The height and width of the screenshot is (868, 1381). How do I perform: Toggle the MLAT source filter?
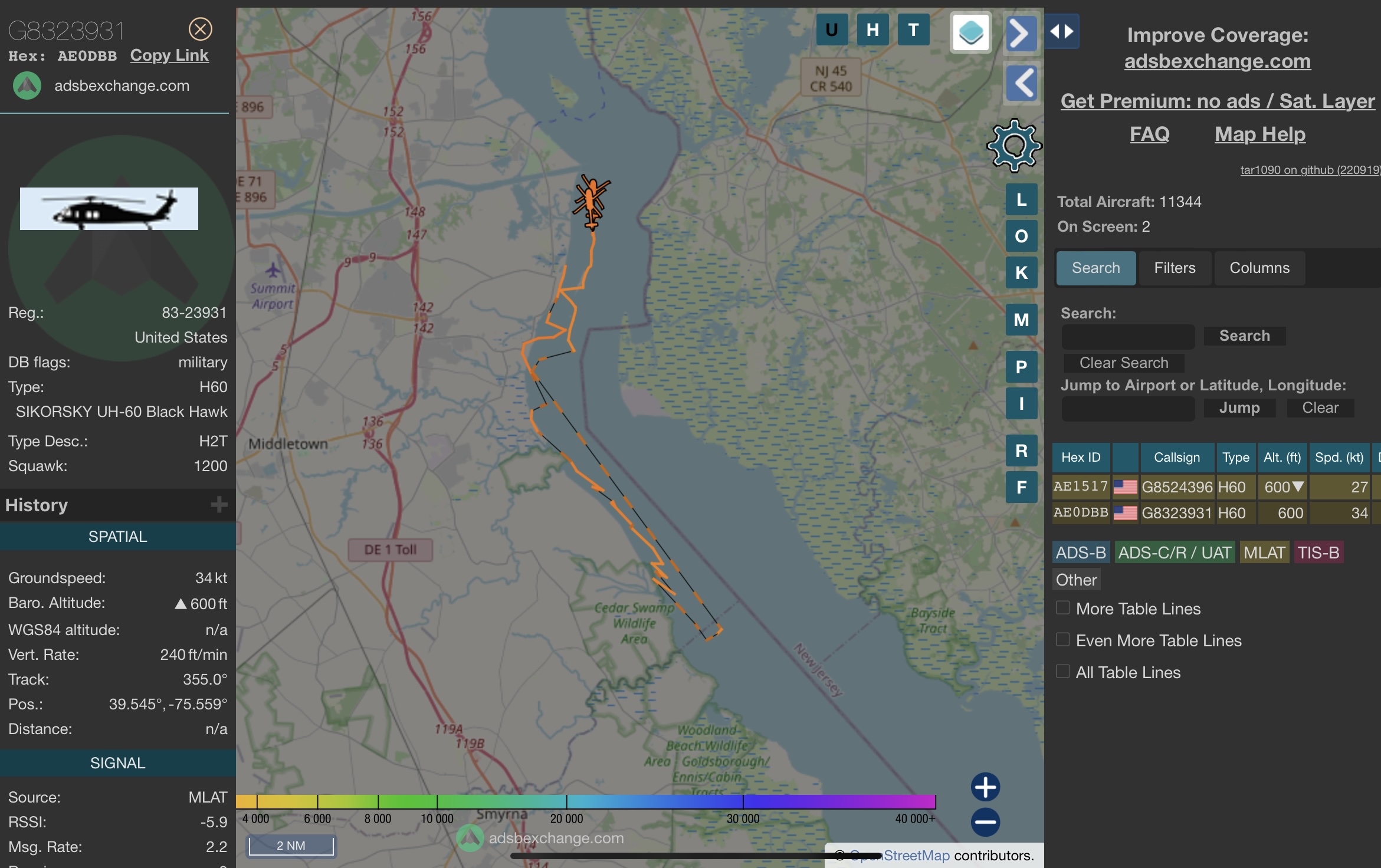pos(1264,553)
